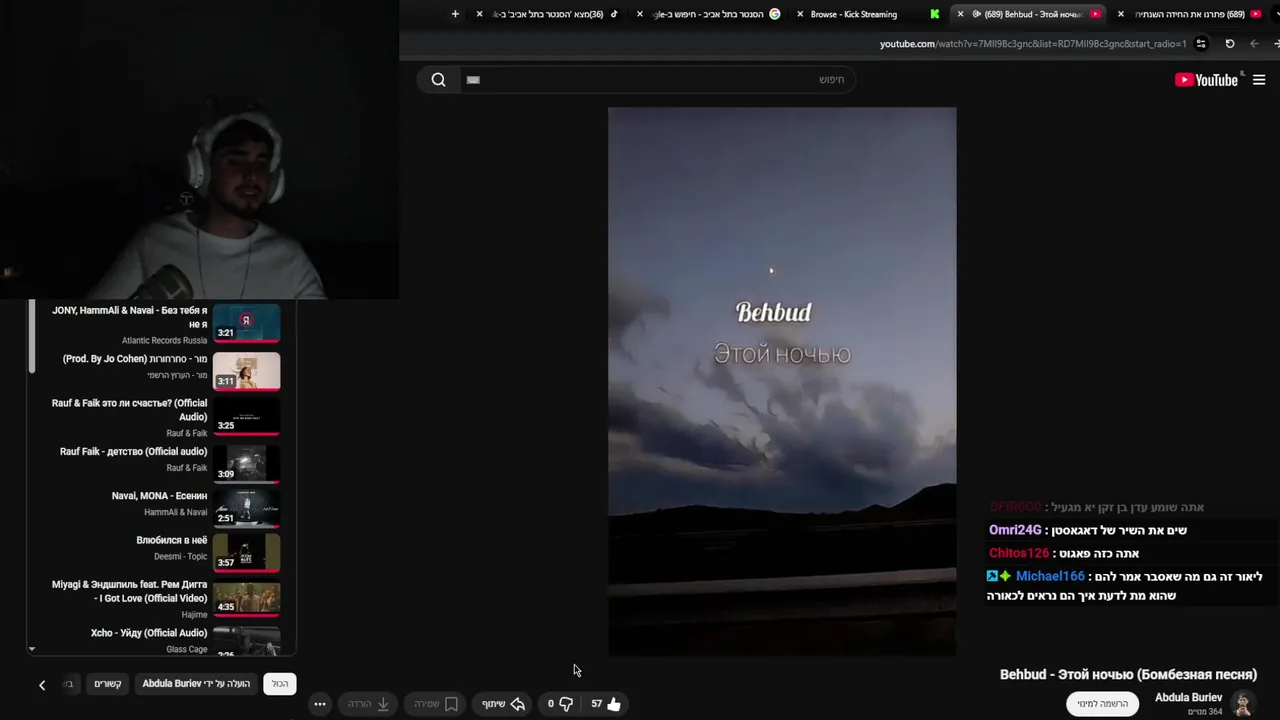This screenshot has width=1280, height=720.
Task: Click the search magnifier button
Action: tap(438, 80)
